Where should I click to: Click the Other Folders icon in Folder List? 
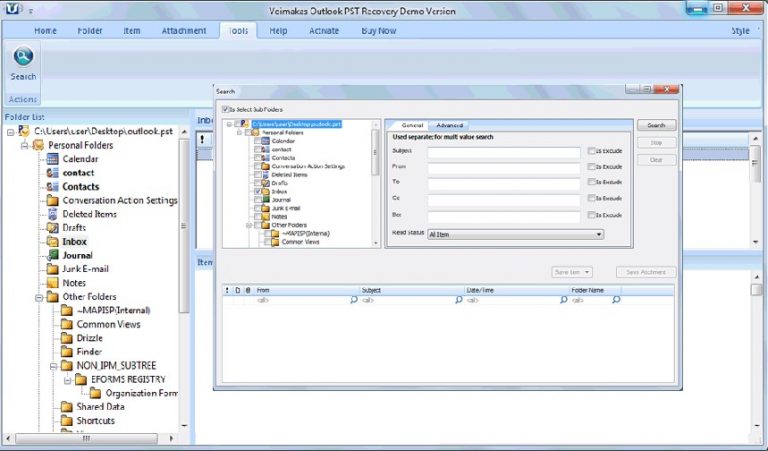(52, 297)
